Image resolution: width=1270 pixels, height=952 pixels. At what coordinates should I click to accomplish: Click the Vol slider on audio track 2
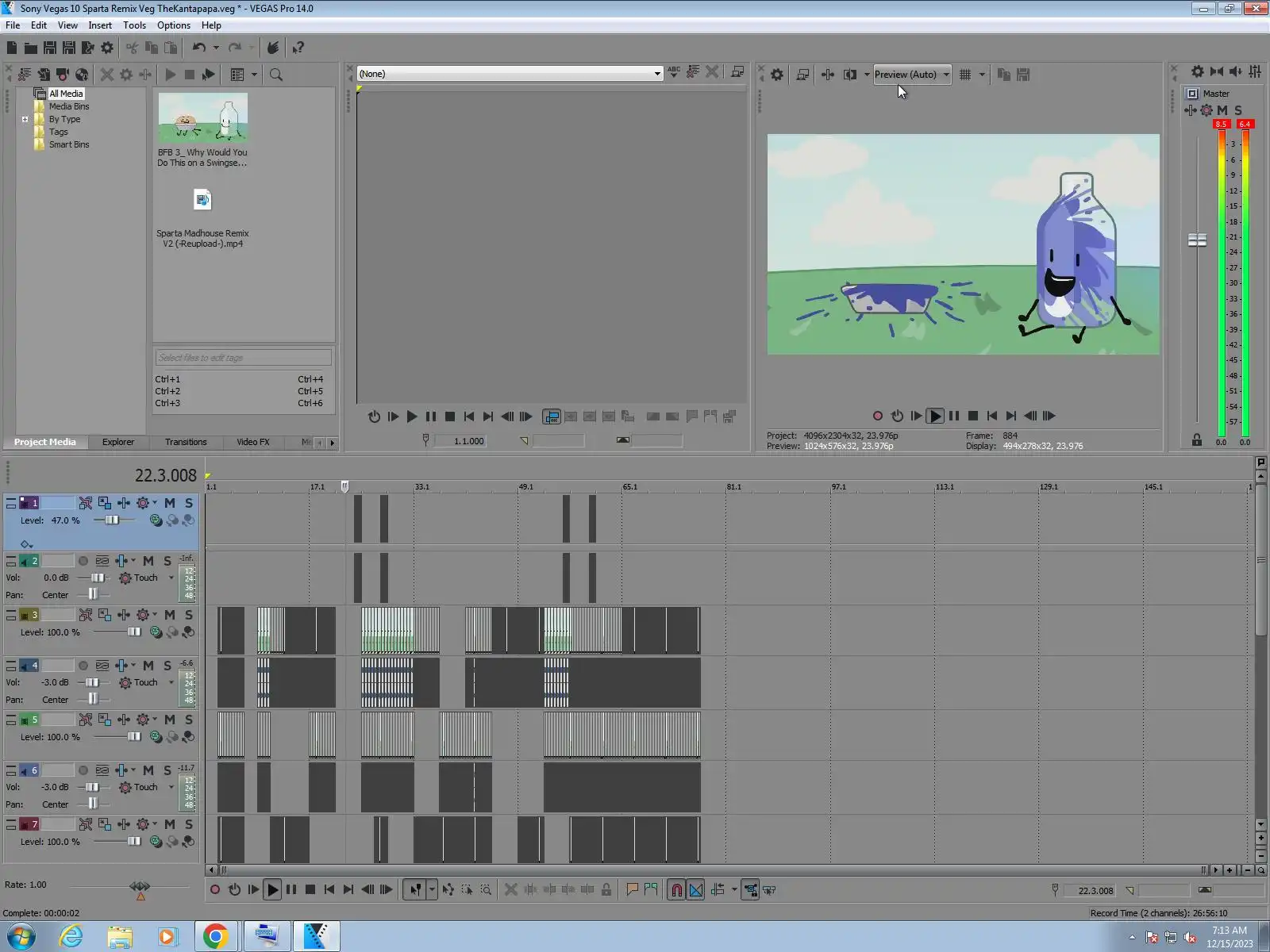[96, 578]
